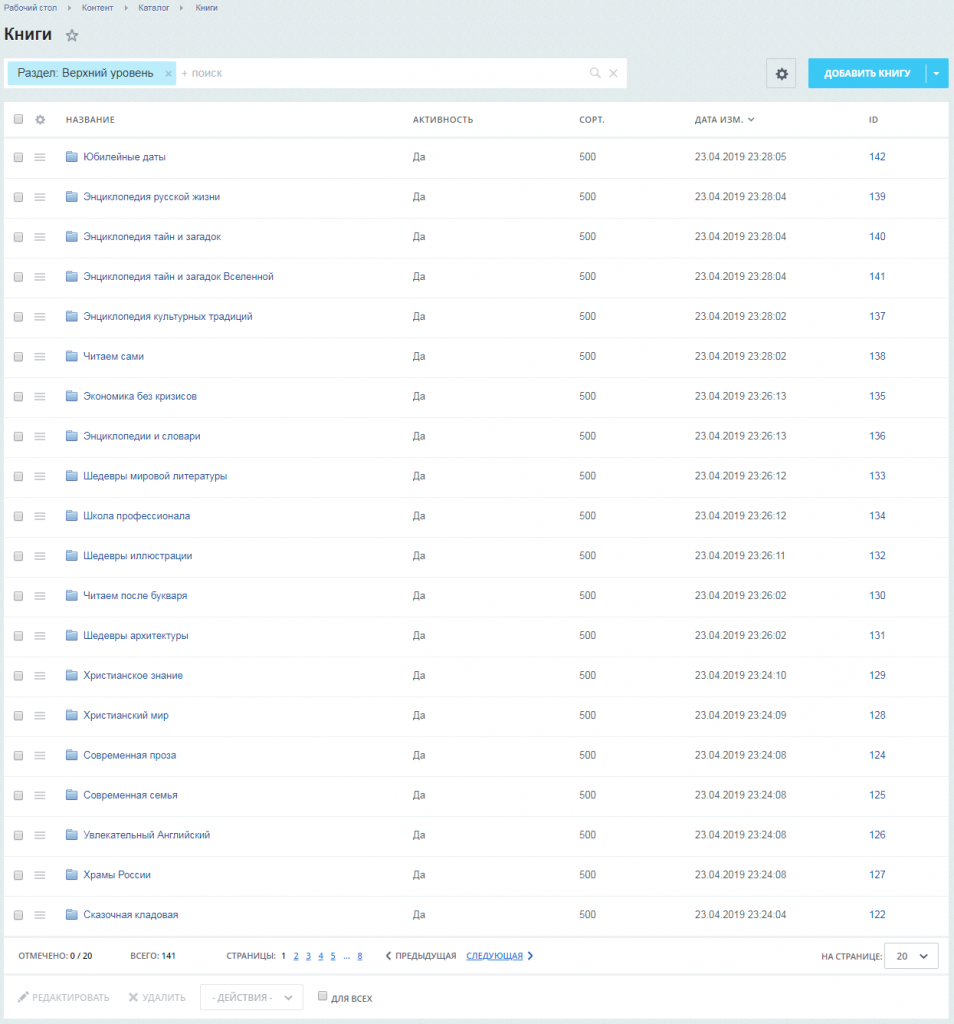Click the folder icon of Сказочная кладовая
Image resolution: width=954 pixels, height=1024 pixels.
tap(72, 914)
